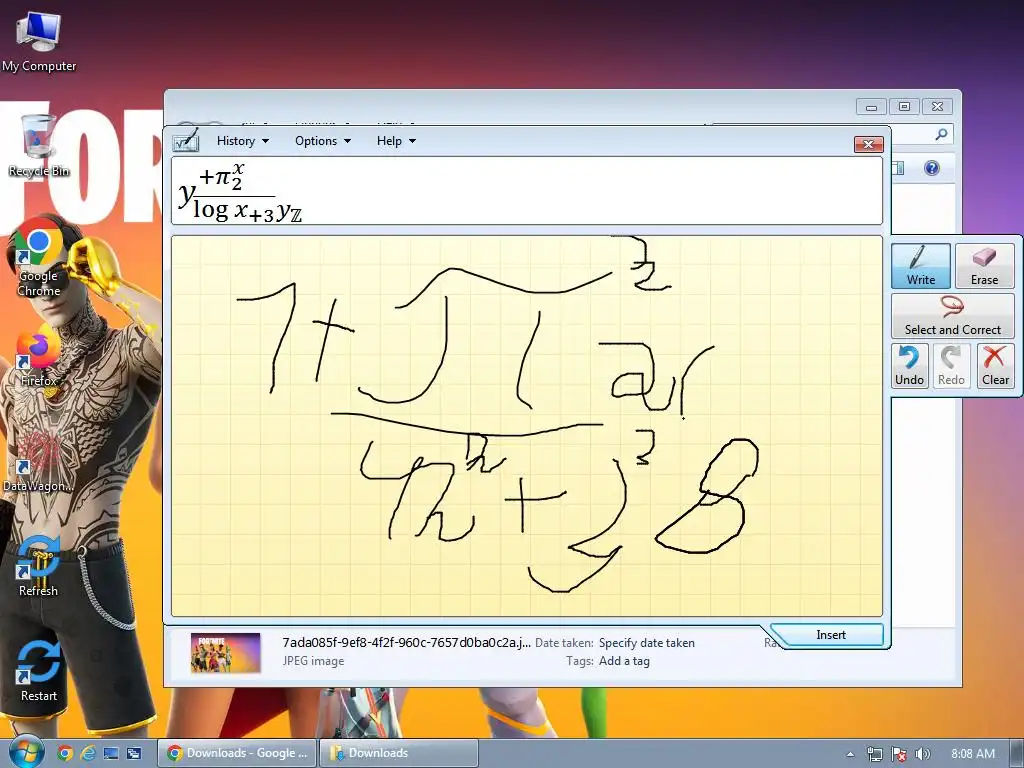The image size is (1024, 768).
Task: Open the Options menu
Action: point(323,141)
